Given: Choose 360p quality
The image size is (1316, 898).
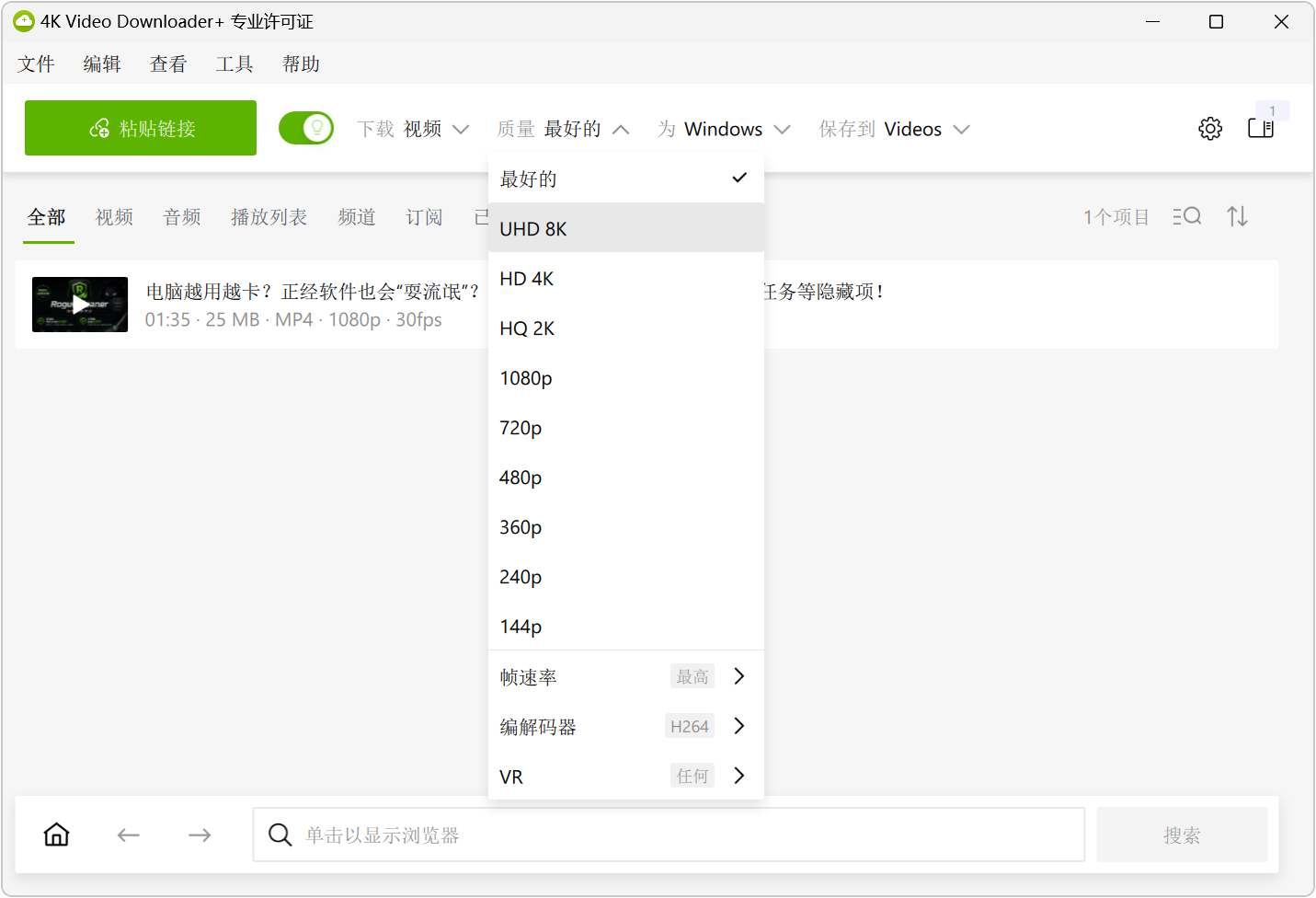Looking at the screenshot, I should click(x=626, y=526).
